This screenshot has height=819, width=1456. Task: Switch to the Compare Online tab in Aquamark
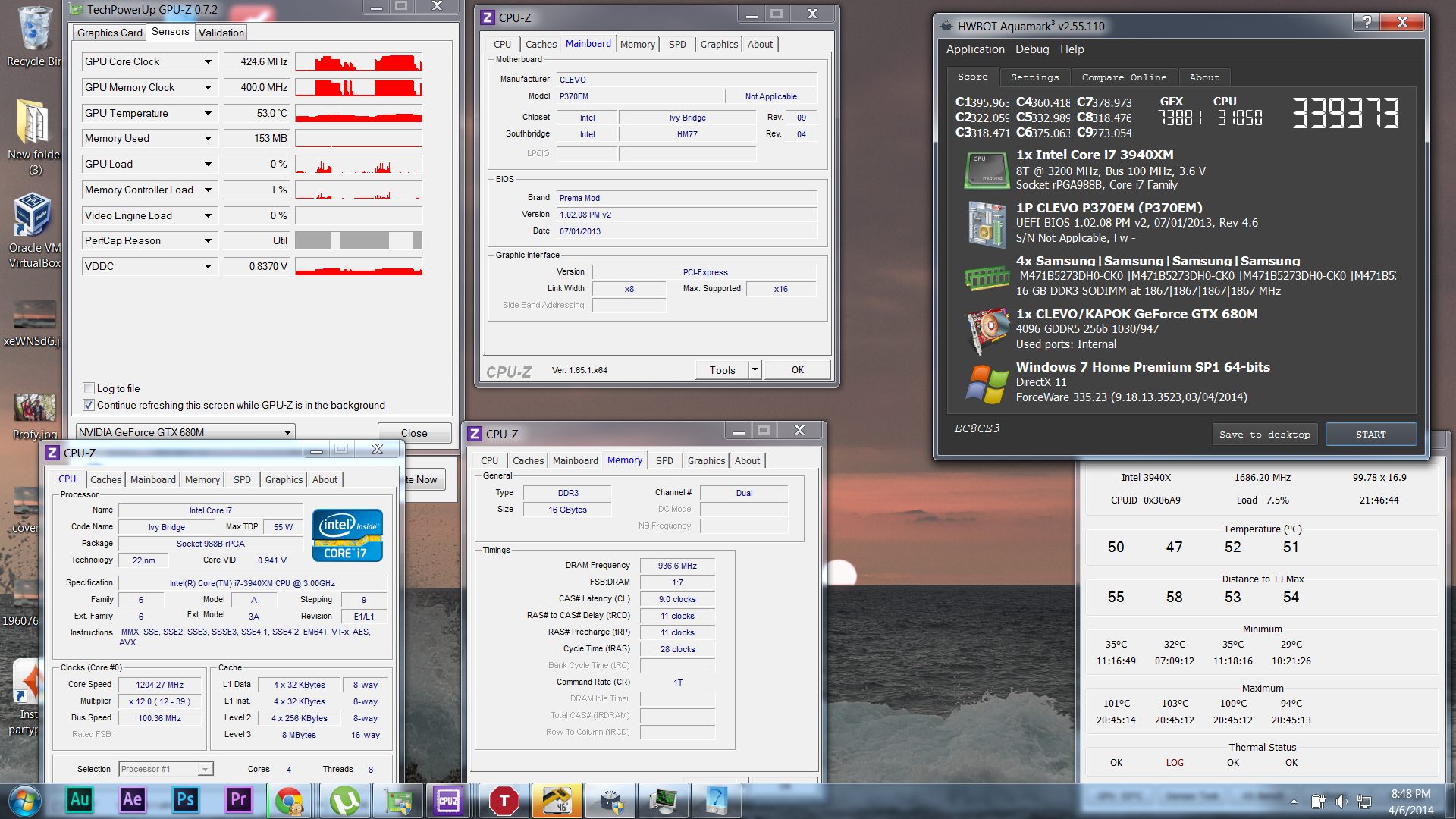(1124, 77)
